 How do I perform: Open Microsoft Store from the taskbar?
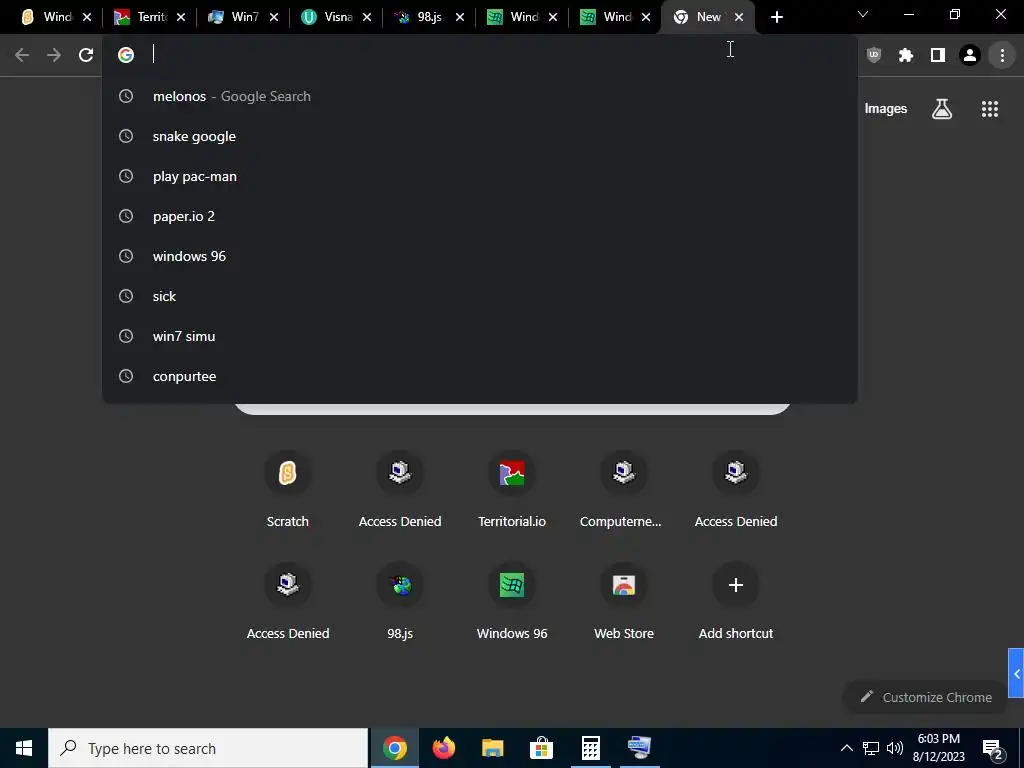pyautogui.click(x=541, y=748)
